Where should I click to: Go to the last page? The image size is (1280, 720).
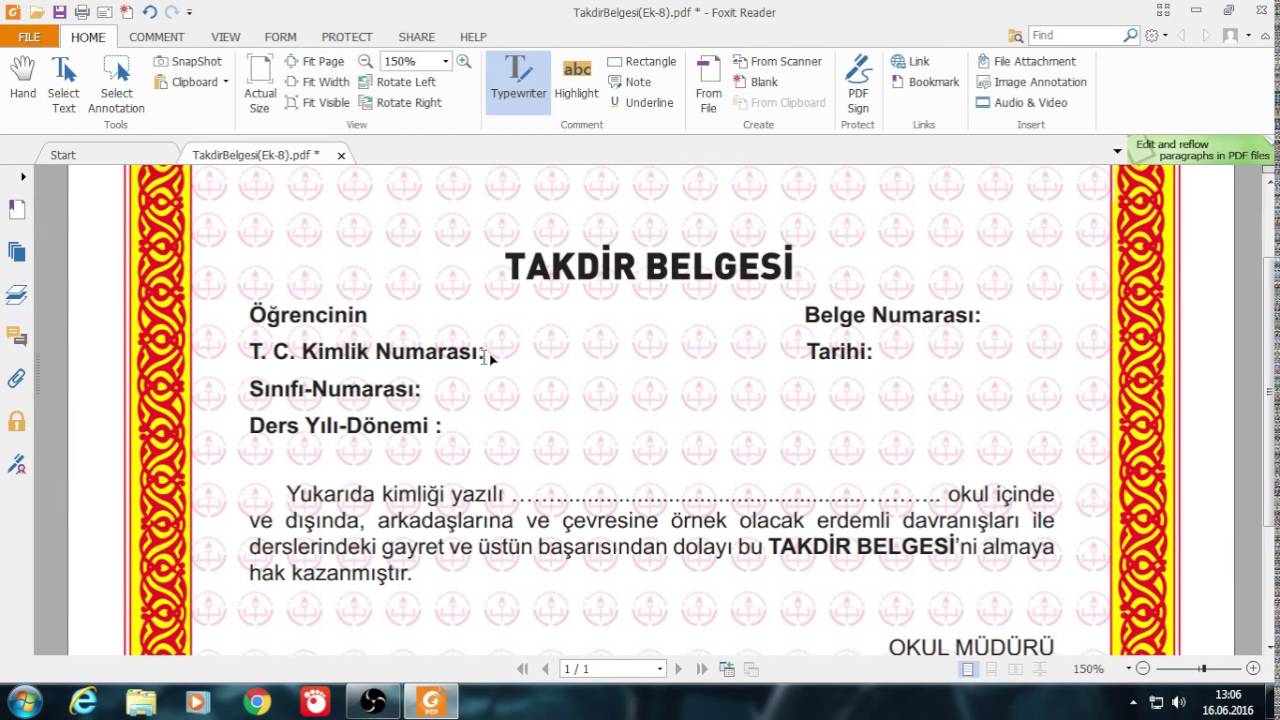[x=702, y=669]
